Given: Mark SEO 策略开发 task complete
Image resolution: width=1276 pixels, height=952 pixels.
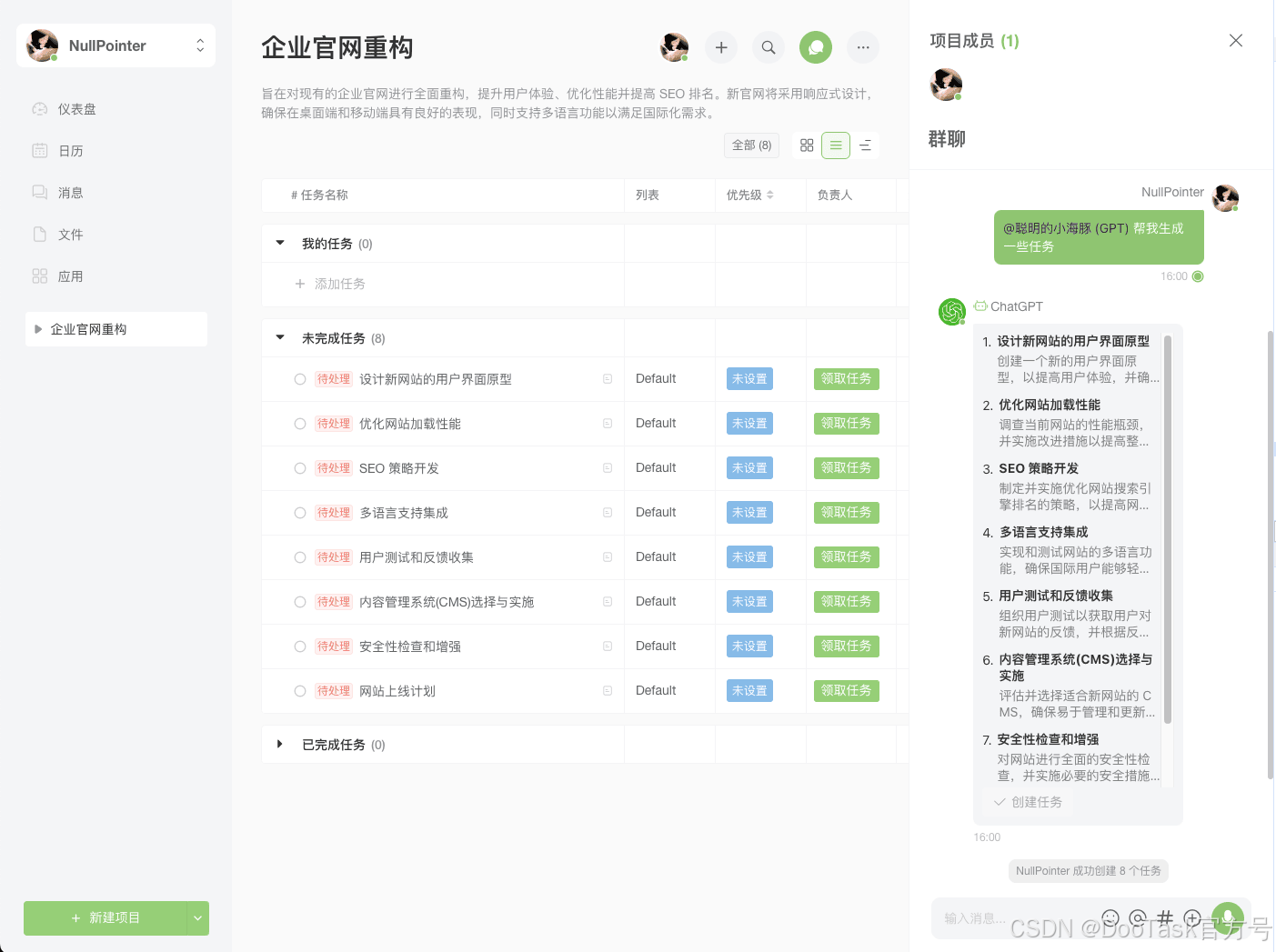Looking at the screenshot, I should click(300, 468).
